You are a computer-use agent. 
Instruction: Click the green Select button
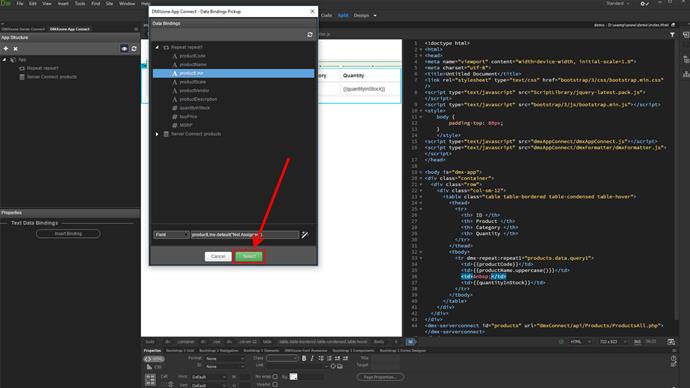pyautogui.click(x=249, y=256)
